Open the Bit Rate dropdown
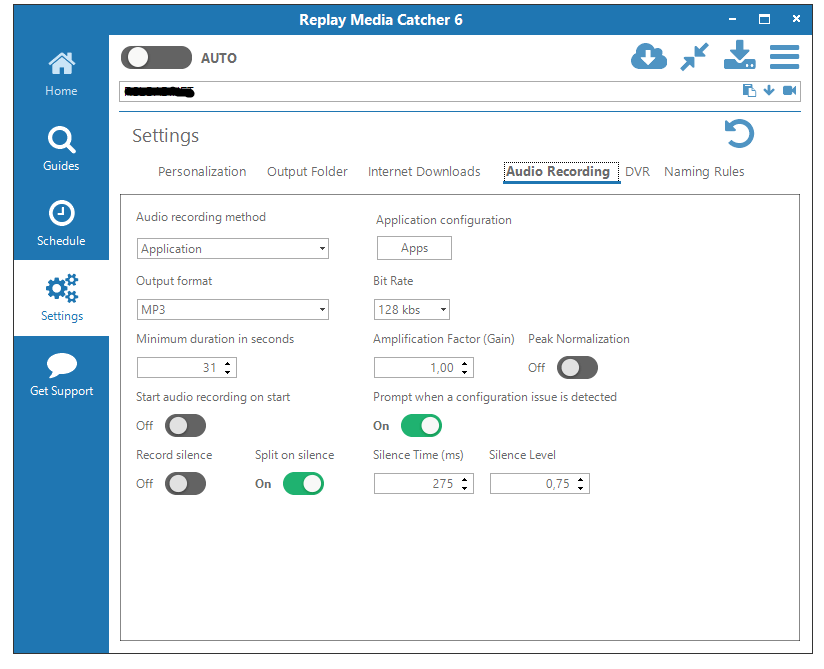Screen dimensions: 824x669 [x=412, y=310]
